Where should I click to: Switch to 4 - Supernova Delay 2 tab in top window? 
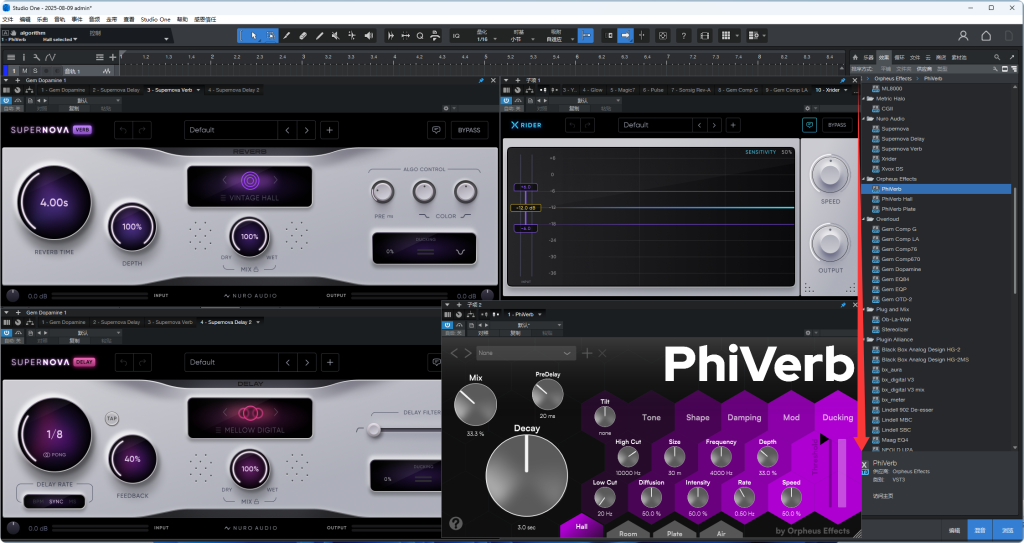(234, 90)
